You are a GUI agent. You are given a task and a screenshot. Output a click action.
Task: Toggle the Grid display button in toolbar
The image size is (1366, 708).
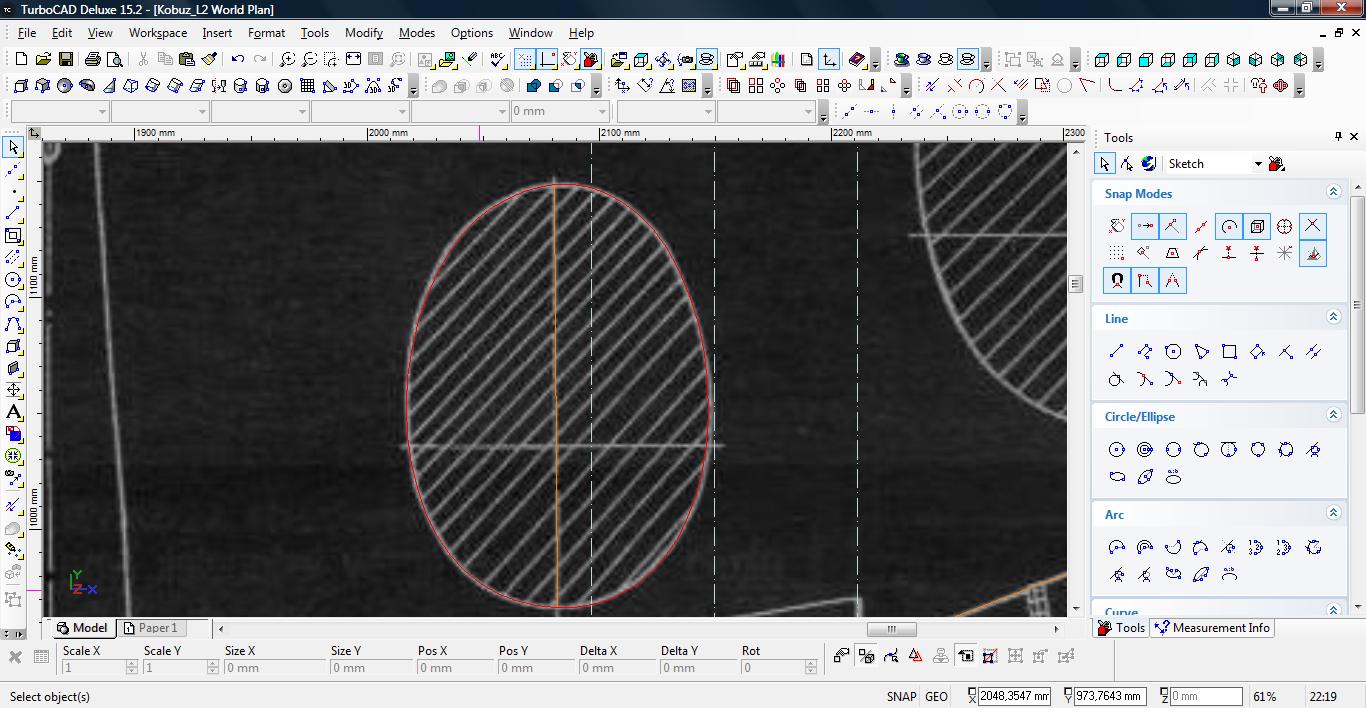tap(525, 60)
